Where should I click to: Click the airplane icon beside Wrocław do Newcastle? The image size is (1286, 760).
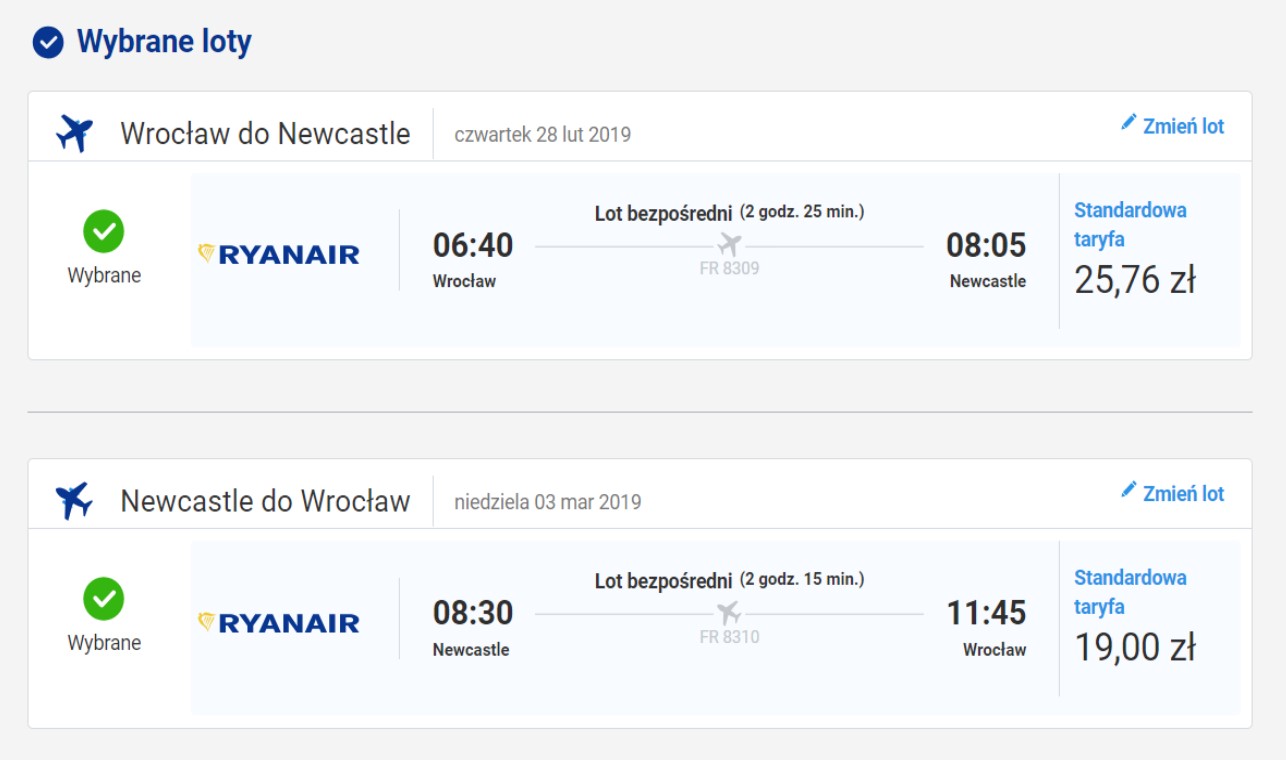74,133
